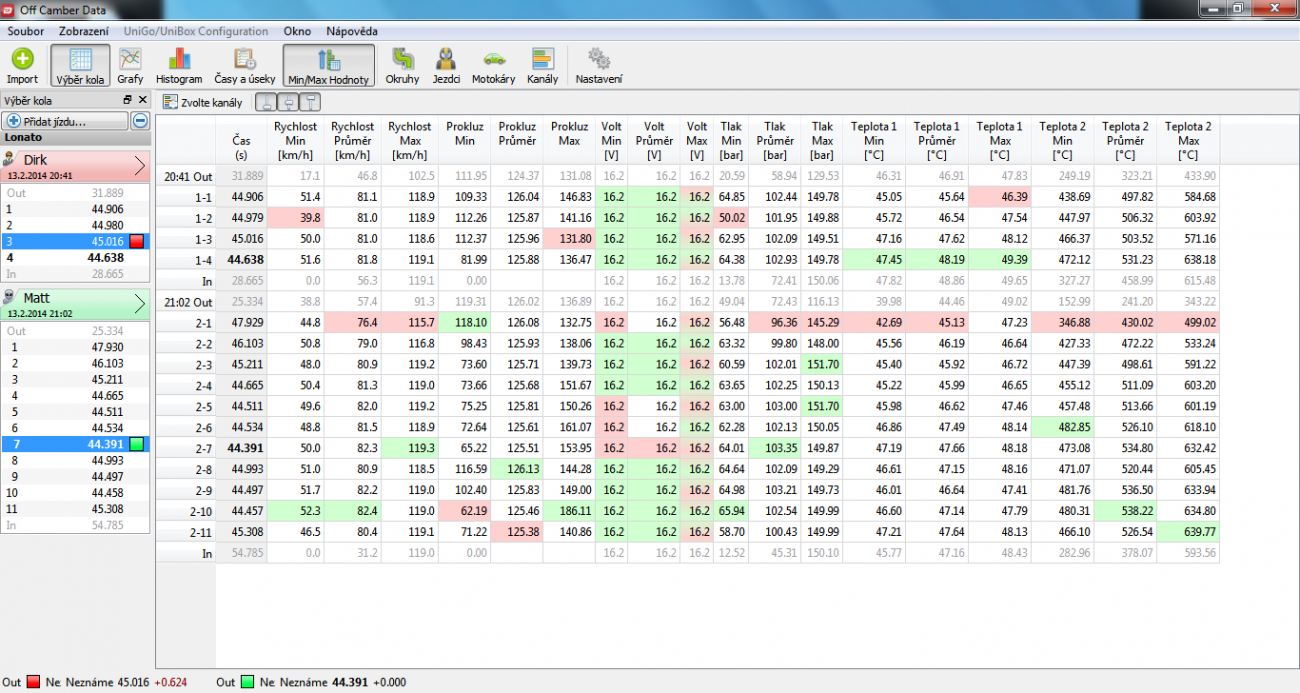Open the Grafy charts view
1300x693 pixels.
(130, 66)
